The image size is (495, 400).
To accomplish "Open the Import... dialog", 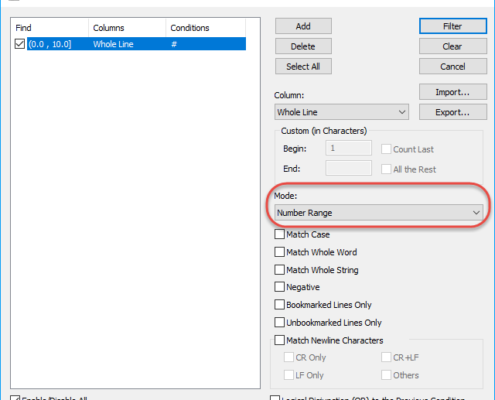I will tap(453, 92).
